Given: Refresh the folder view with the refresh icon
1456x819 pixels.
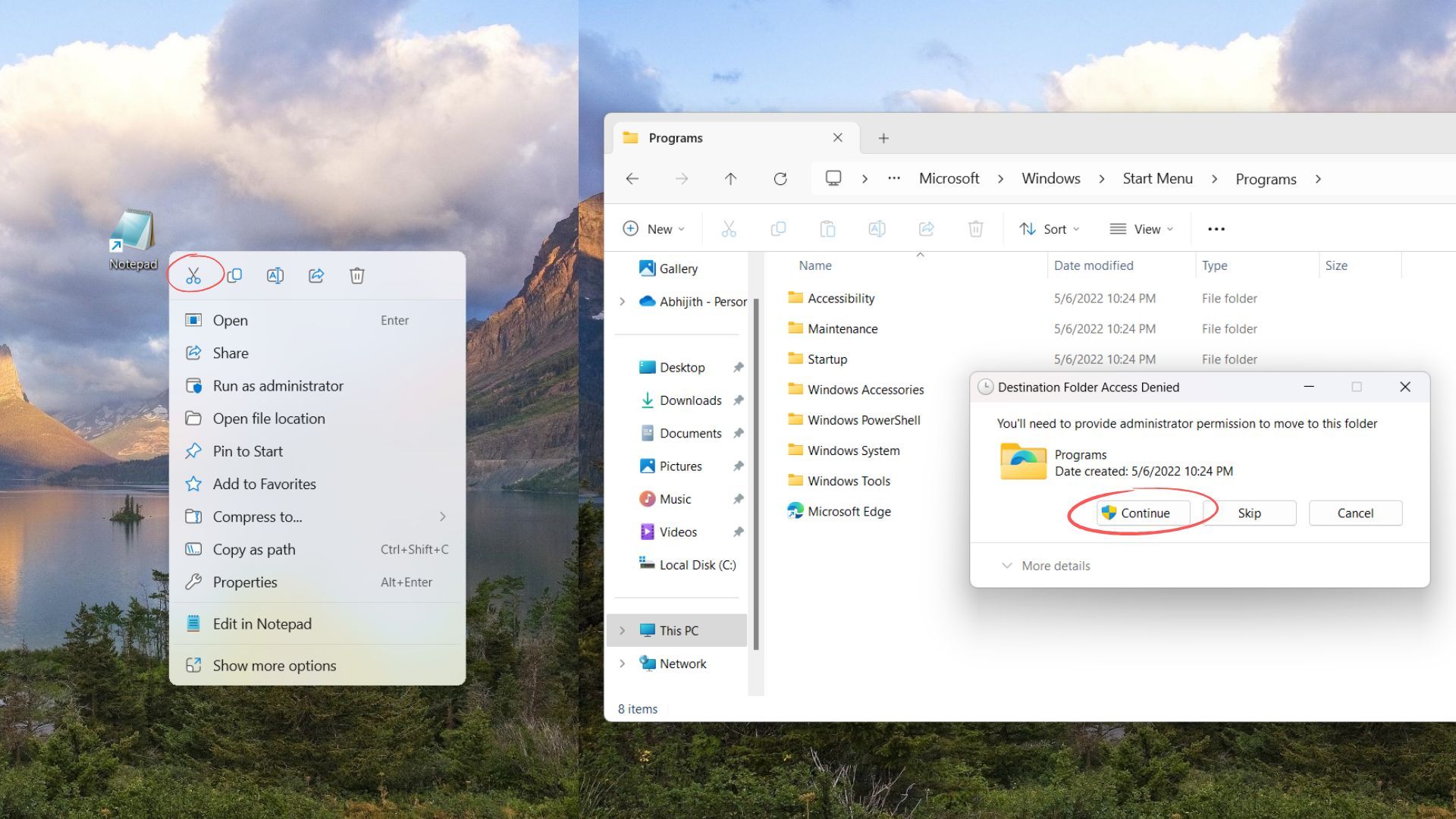Looking at the screenshot, I should click(780, 178).
